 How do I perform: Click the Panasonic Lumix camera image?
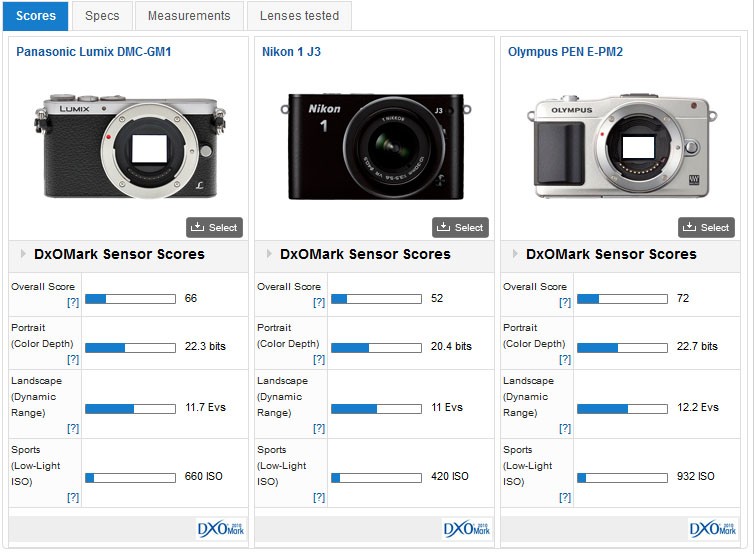[130, 146]
